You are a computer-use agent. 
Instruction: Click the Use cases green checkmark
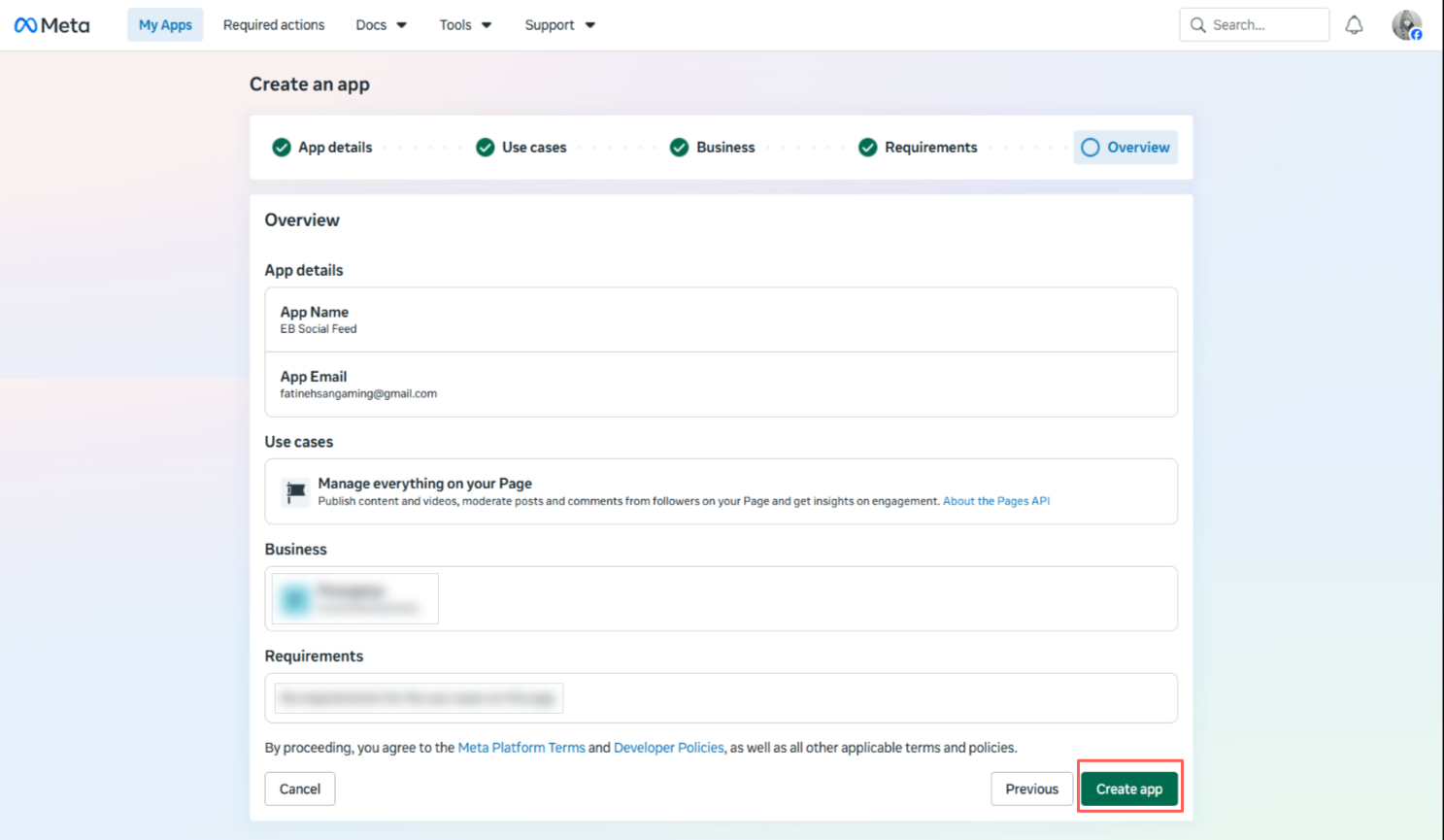point(486,148)
